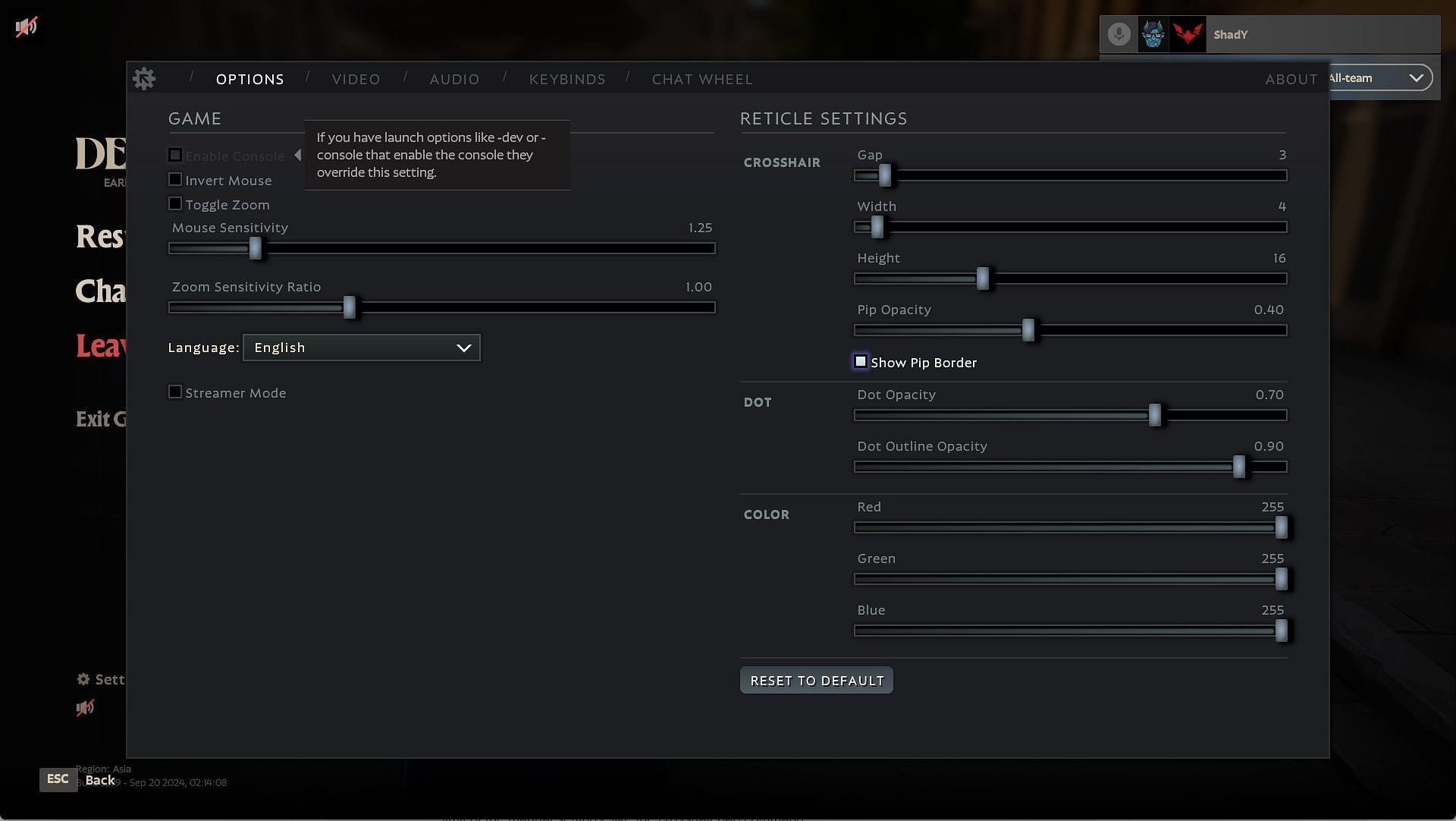The image size is (1456, 821).
Task: Enable the Streamer Mode checkbox
Action: click(175, 392)
